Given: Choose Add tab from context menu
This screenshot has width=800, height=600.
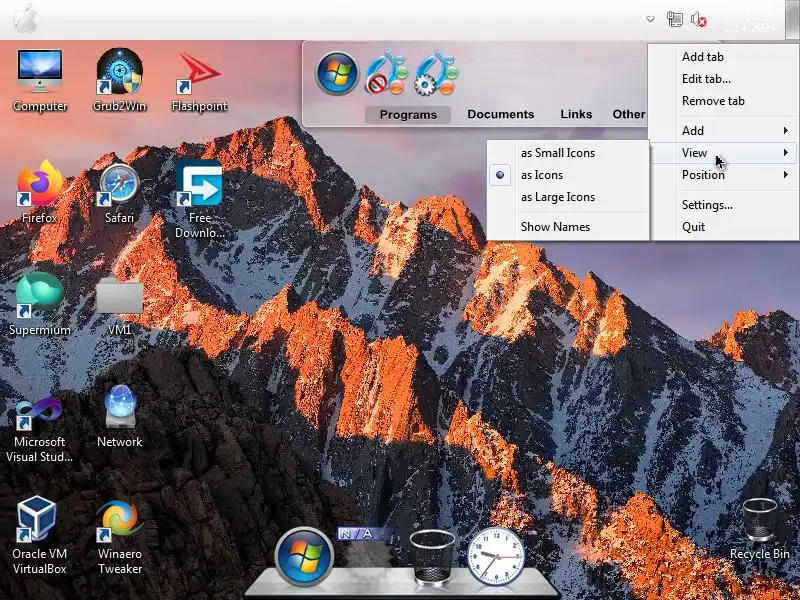Looking at the screenshot, I should coord(723,57).
